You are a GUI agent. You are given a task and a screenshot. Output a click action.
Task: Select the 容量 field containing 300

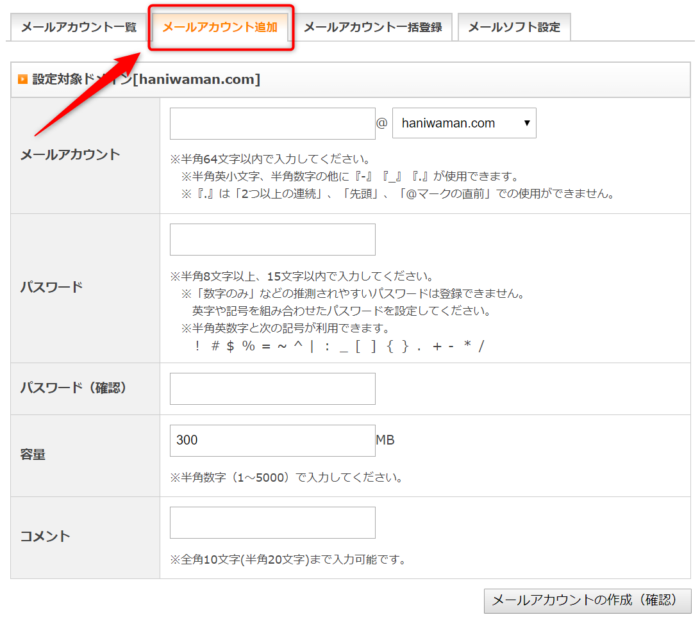[272, 441]
